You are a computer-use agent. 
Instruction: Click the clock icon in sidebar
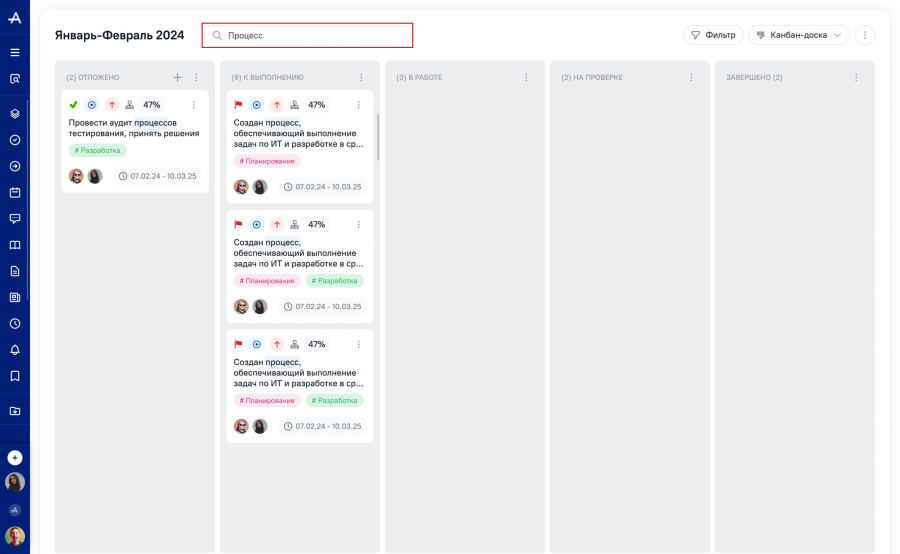(15, 324)
